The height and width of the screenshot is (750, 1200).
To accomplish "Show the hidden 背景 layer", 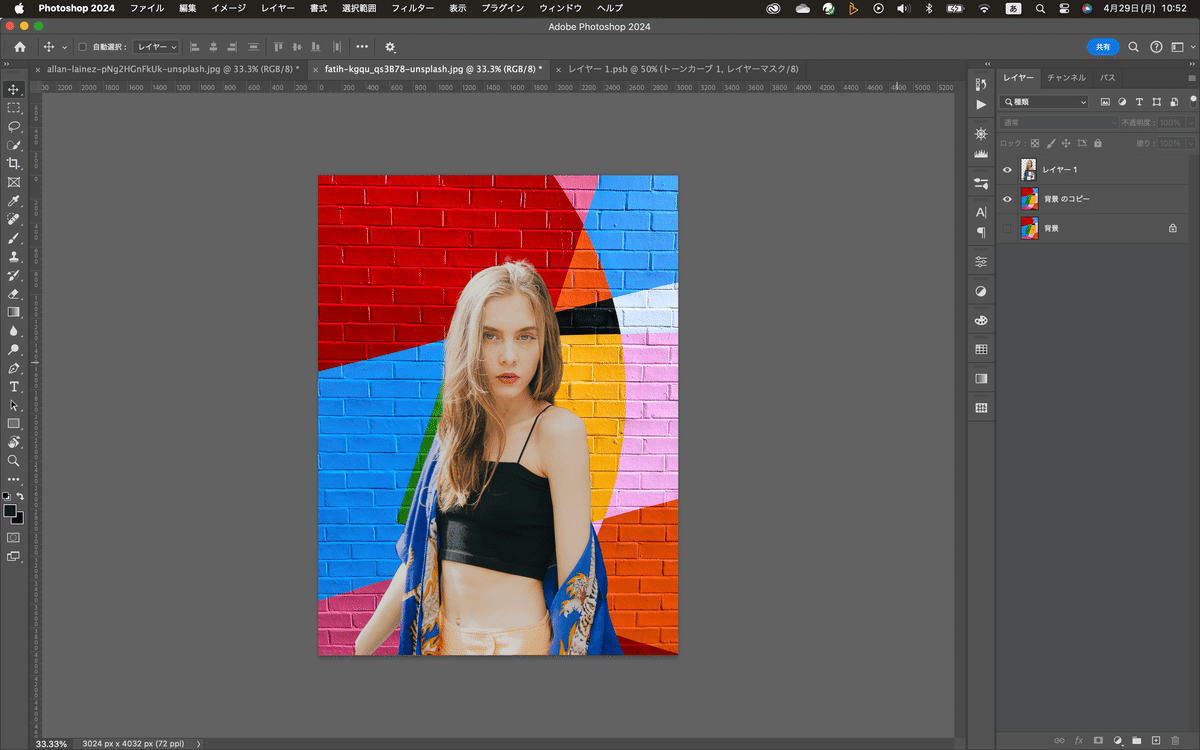I will pyautogui.click(x=1007, y=229).
